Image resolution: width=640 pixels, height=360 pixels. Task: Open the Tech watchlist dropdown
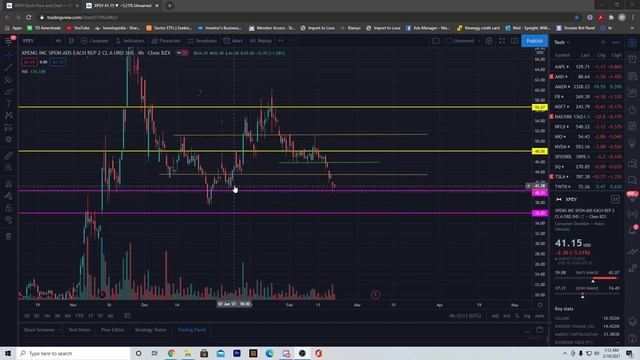(562, 42)
